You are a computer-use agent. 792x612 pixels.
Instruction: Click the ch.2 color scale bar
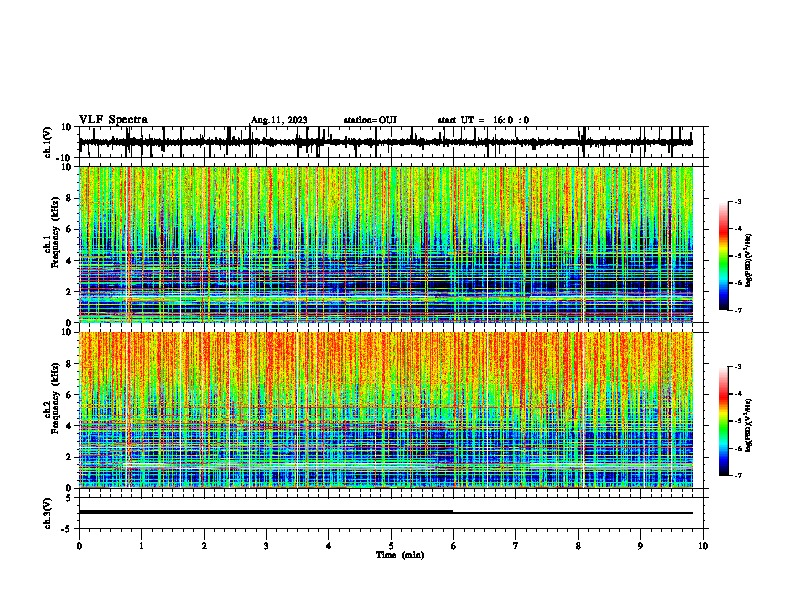click(x=723, y=421)
